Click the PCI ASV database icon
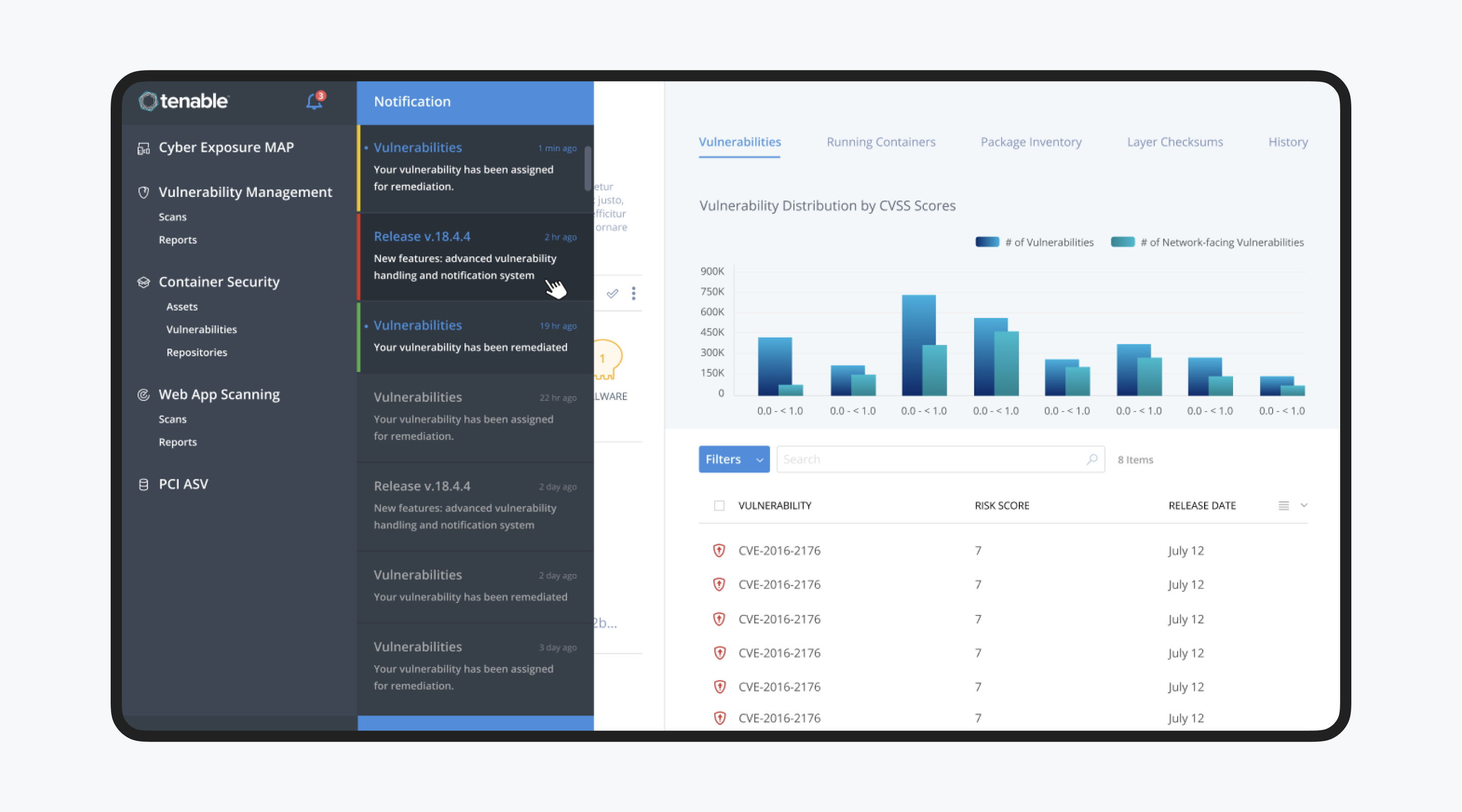Screen dimensions: 1462x812 click(x=144, y=485)
